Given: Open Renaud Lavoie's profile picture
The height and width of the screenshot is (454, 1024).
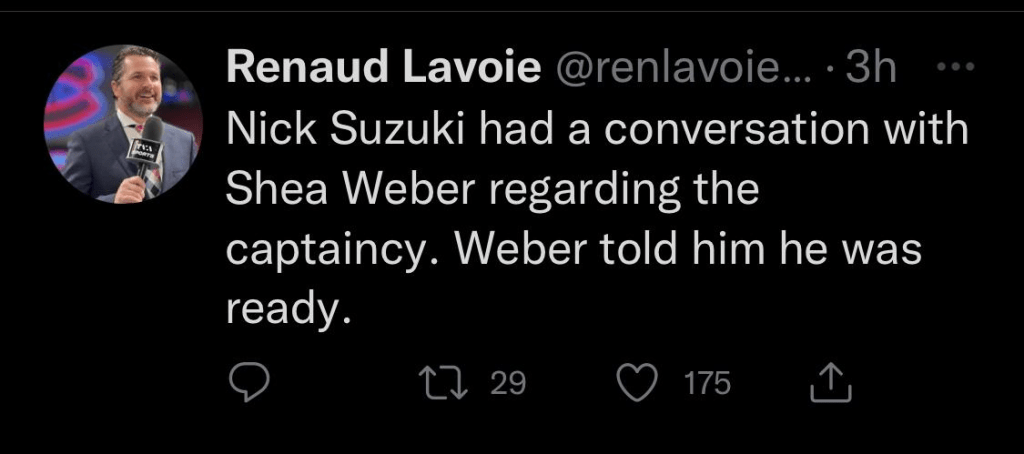Looking at the screenshot, I should click(x=124, y=124).
